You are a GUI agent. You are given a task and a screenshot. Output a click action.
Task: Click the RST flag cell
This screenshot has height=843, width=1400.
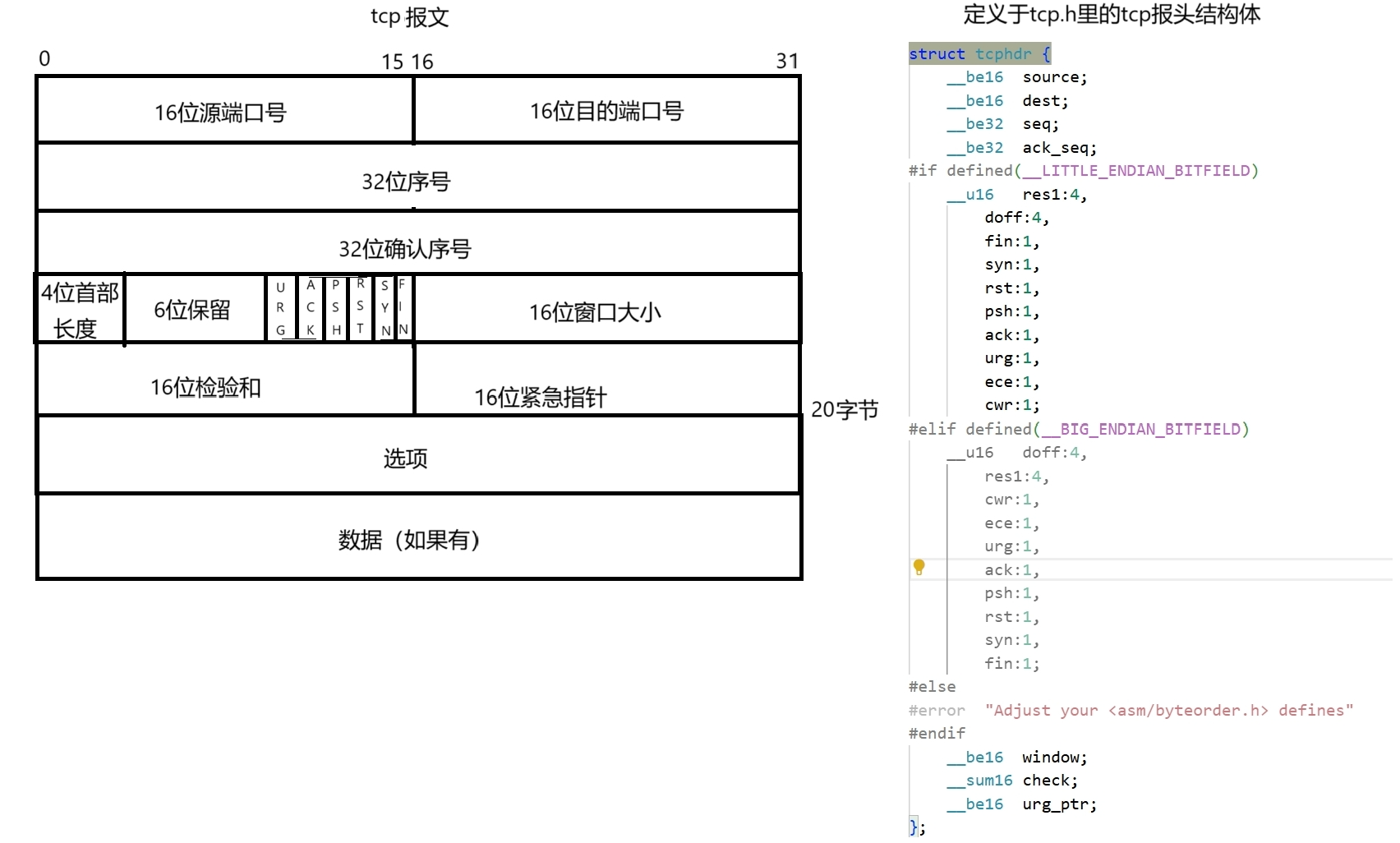tap(360, 309)
